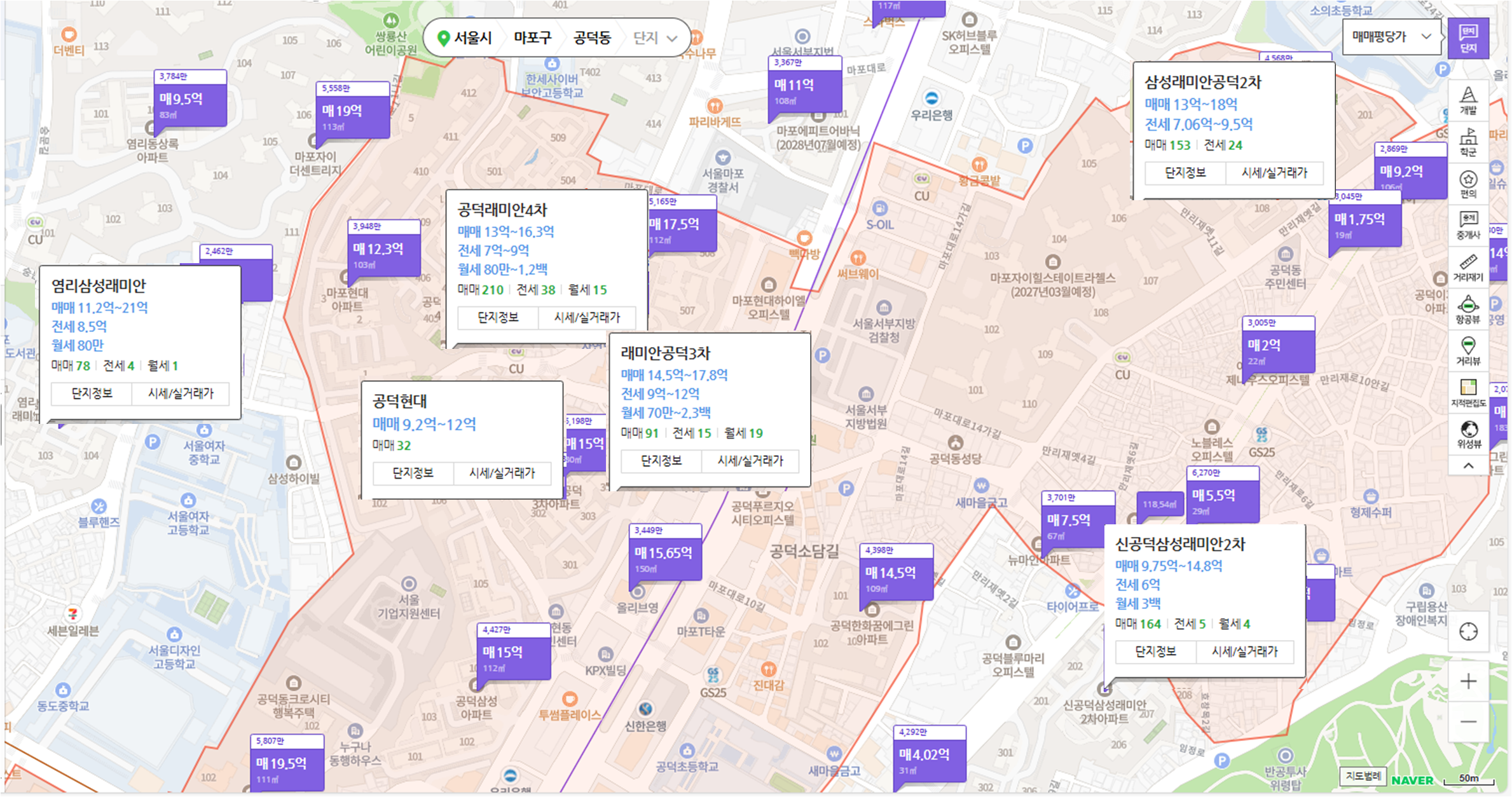Image resolution: width=1512 pixels, height=797 pixels.
Task: Open the 거리뷰 street view
Action: (x=1467, y=351)
